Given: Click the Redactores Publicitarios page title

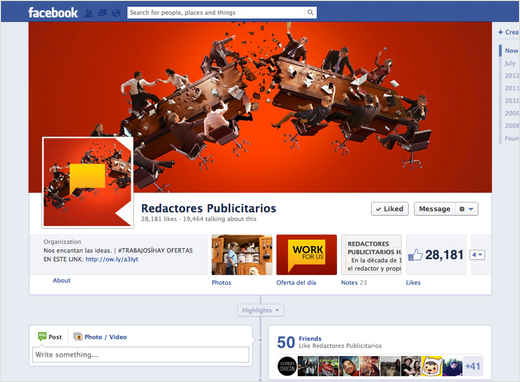Looking at the screenshot, I should click(x=209, y=208).
